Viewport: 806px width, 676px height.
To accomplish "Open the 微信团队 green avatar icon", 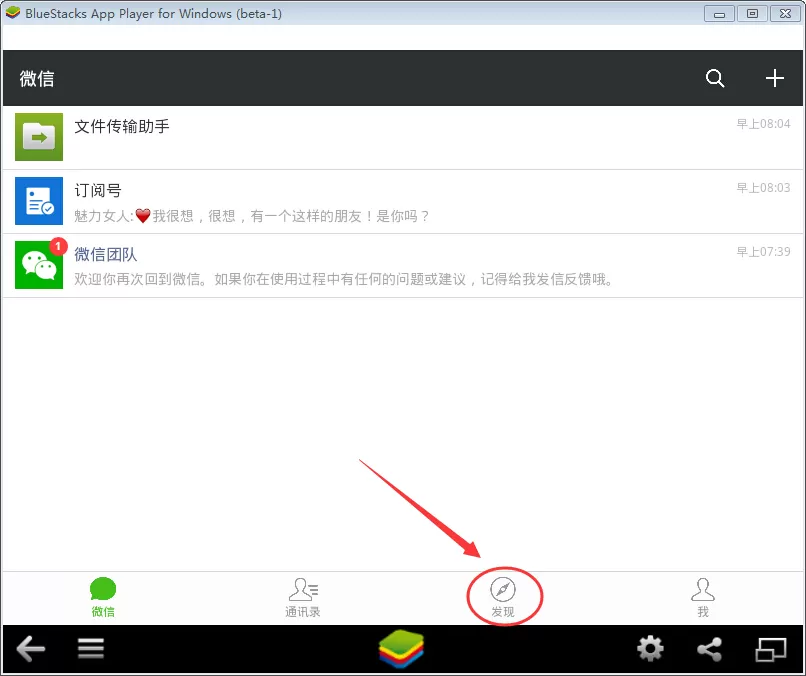I will pyautogui.click(x=39, y=265).
